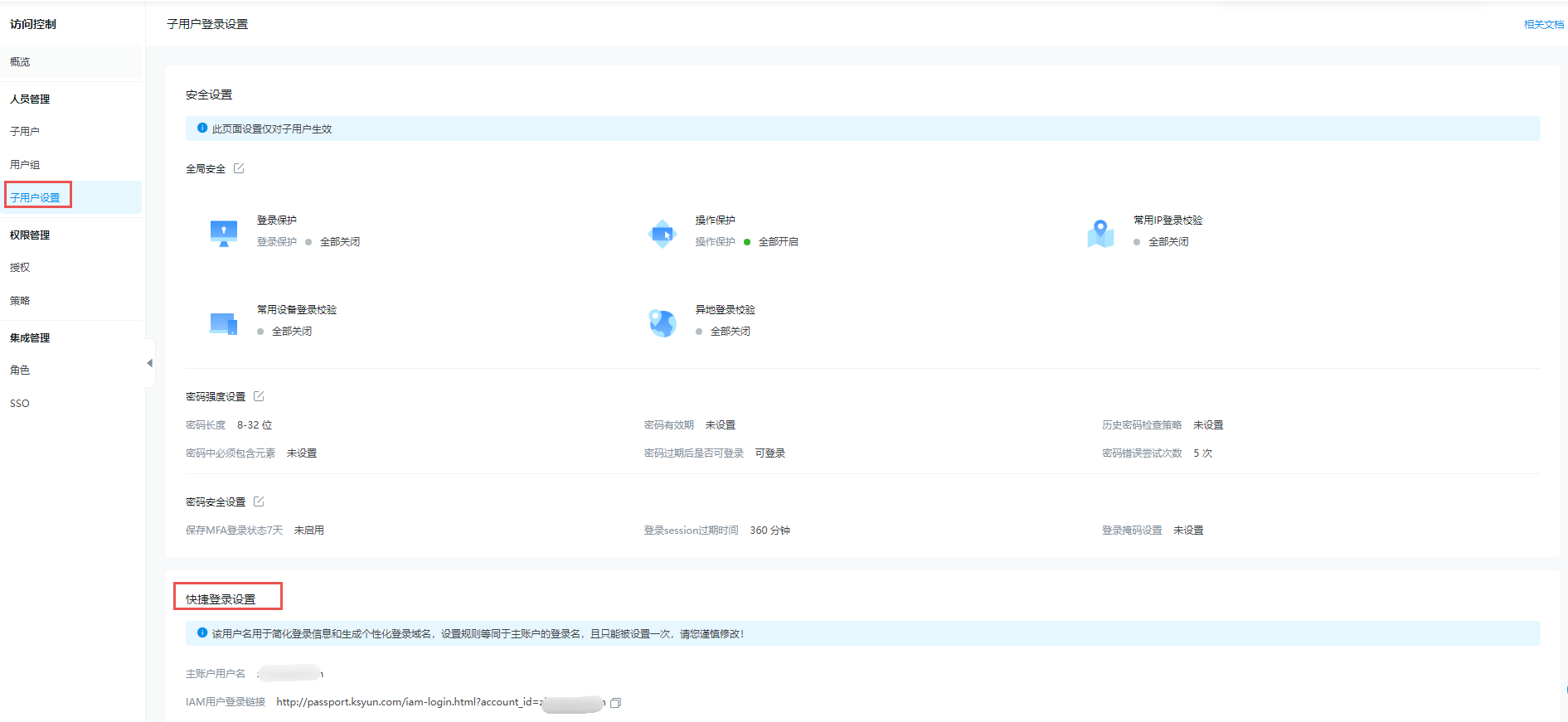Click the 全部关闭 status under 常用设备登录校验
The width and height of the screenshot is (1568, 722).
coord(292,332)
